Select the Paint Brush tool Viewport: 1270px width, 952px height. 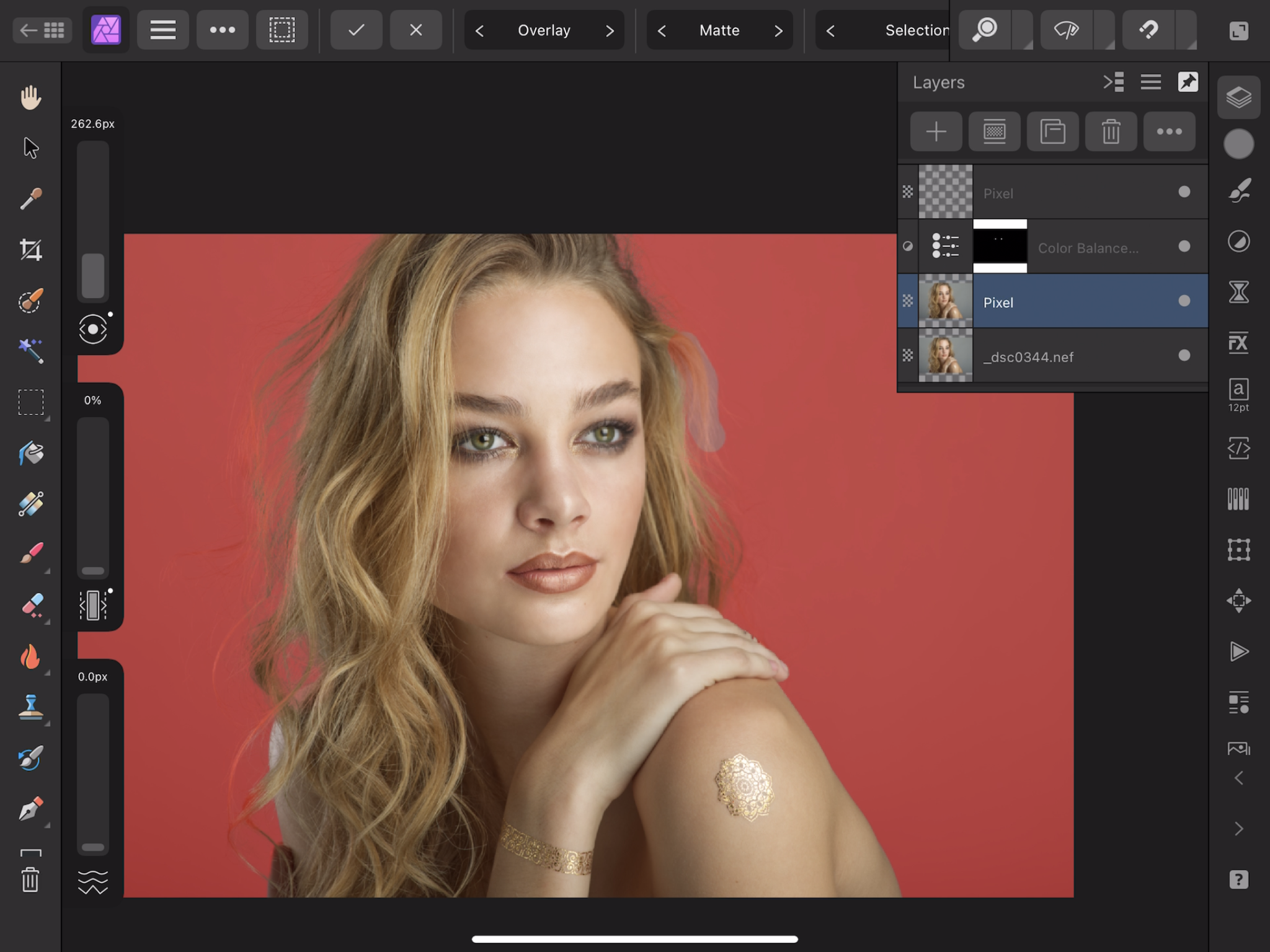pos(30,553)
